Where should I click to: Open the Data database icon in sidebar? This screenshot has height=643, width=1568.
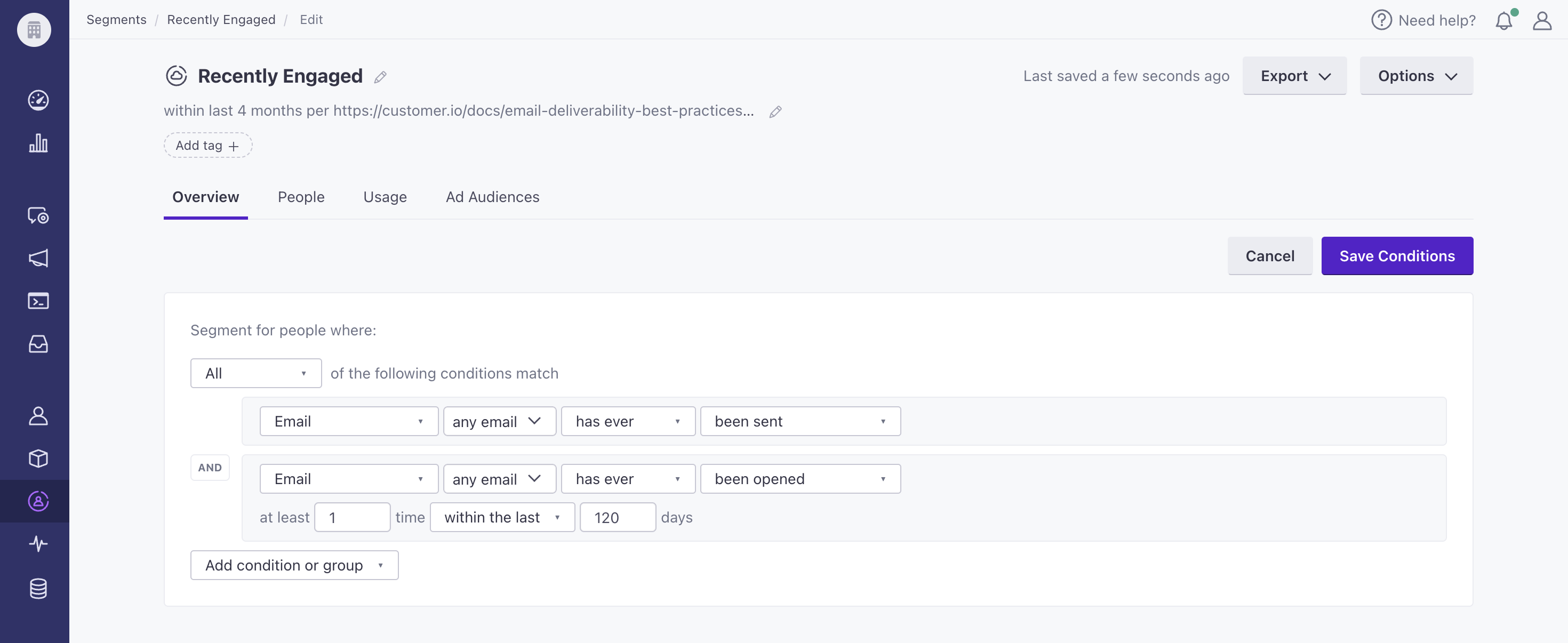tap(38, 588)
